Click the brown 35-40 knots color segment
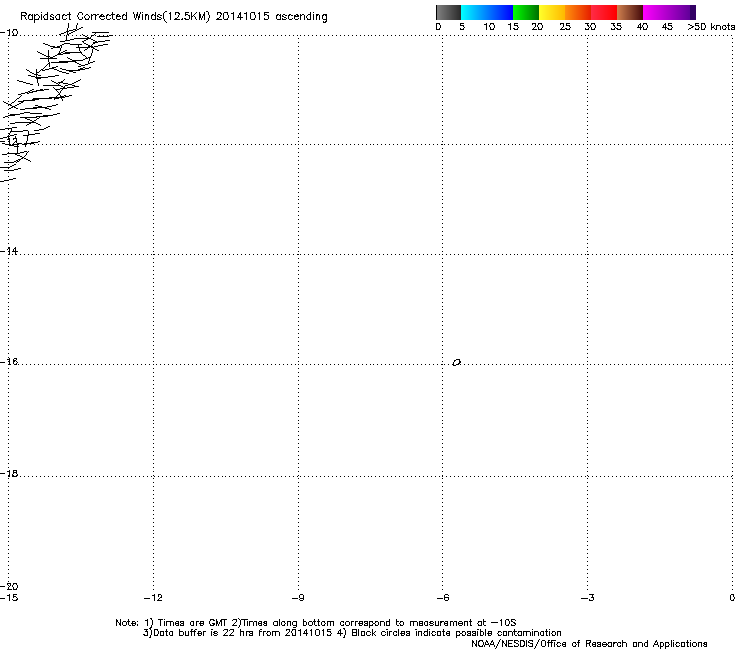Screen dimensions: 740x650 [630, 12]
